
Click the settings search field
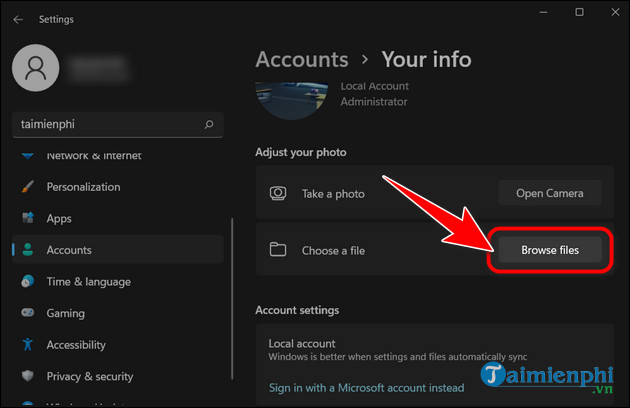(x=118, y=125)
